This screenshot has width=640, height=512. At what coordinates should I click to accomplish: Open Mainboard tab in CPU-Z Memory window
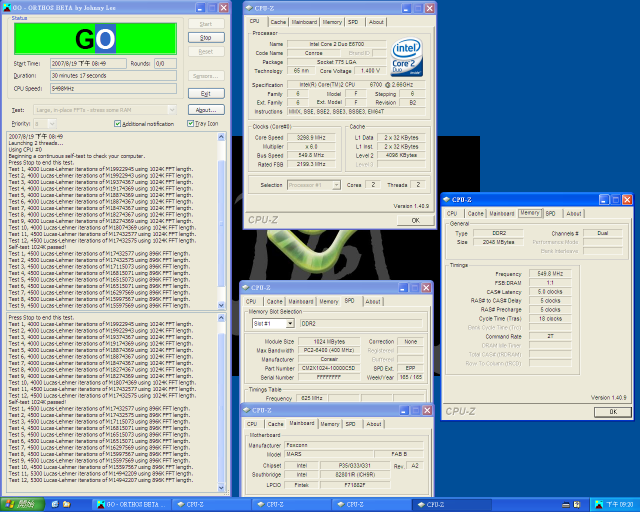[502, 214]
